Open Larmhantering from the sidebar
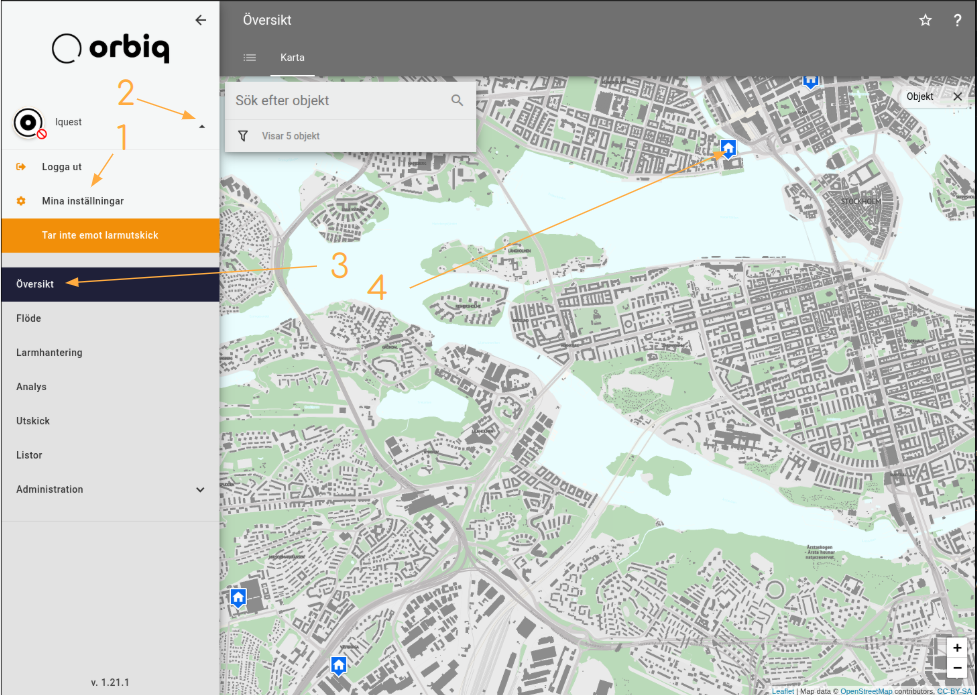977x695 pixels. pos(50,353)
